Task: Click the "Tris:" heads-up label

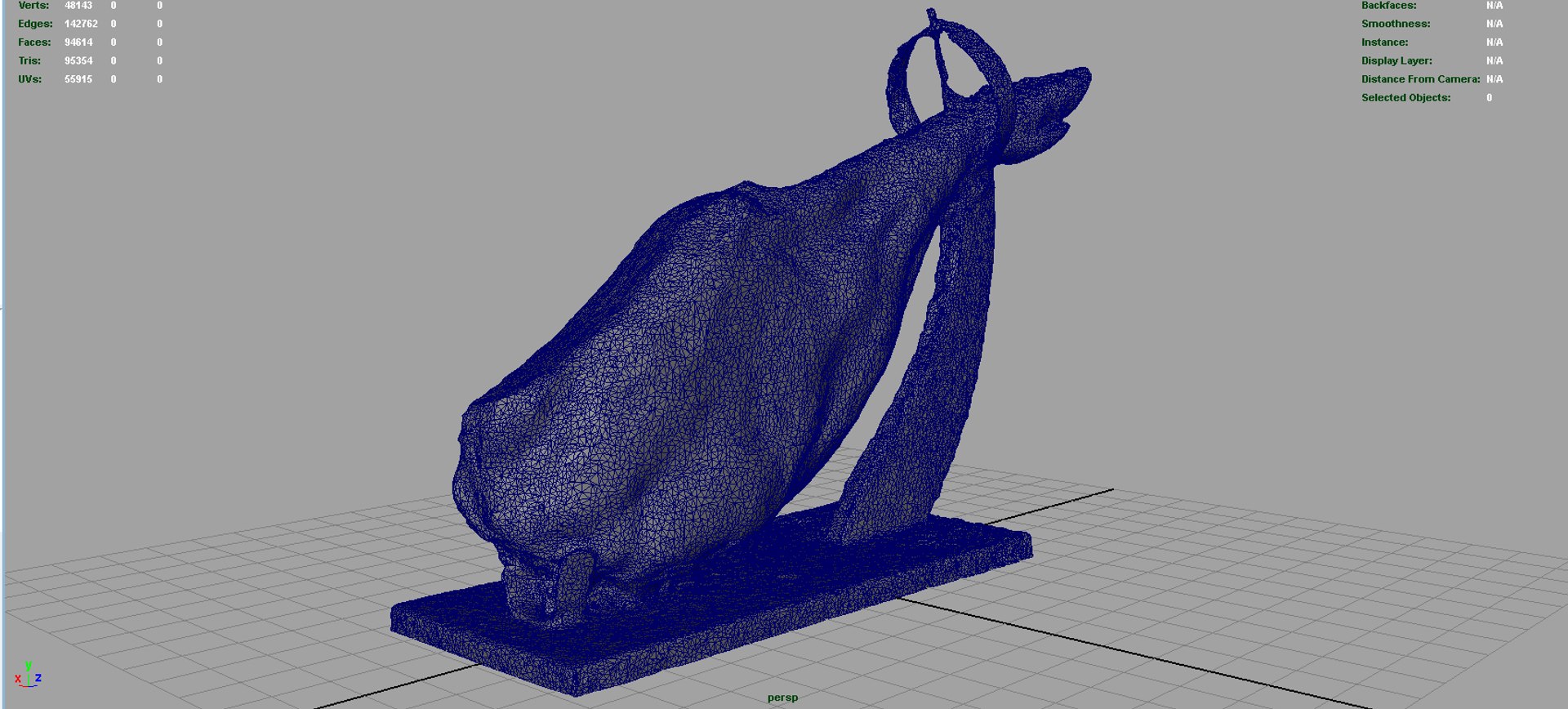Action: [x=30, y=60]
